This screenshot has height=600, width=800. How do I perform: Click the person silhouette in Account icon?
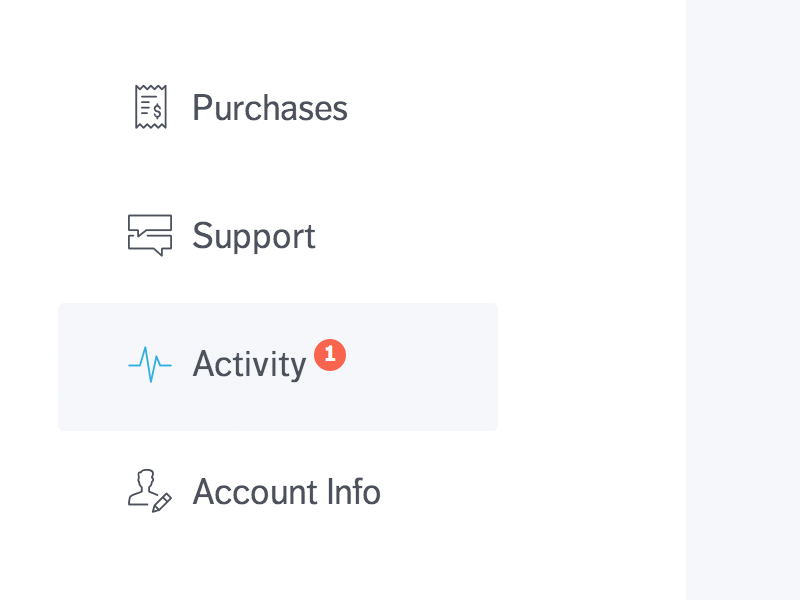pos(143,487)
